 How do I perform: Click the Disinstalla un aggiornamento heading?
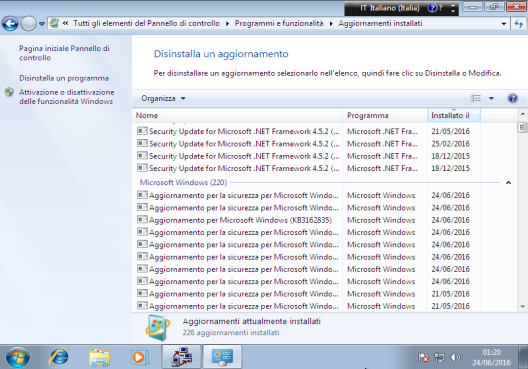(x=221, y=54)
